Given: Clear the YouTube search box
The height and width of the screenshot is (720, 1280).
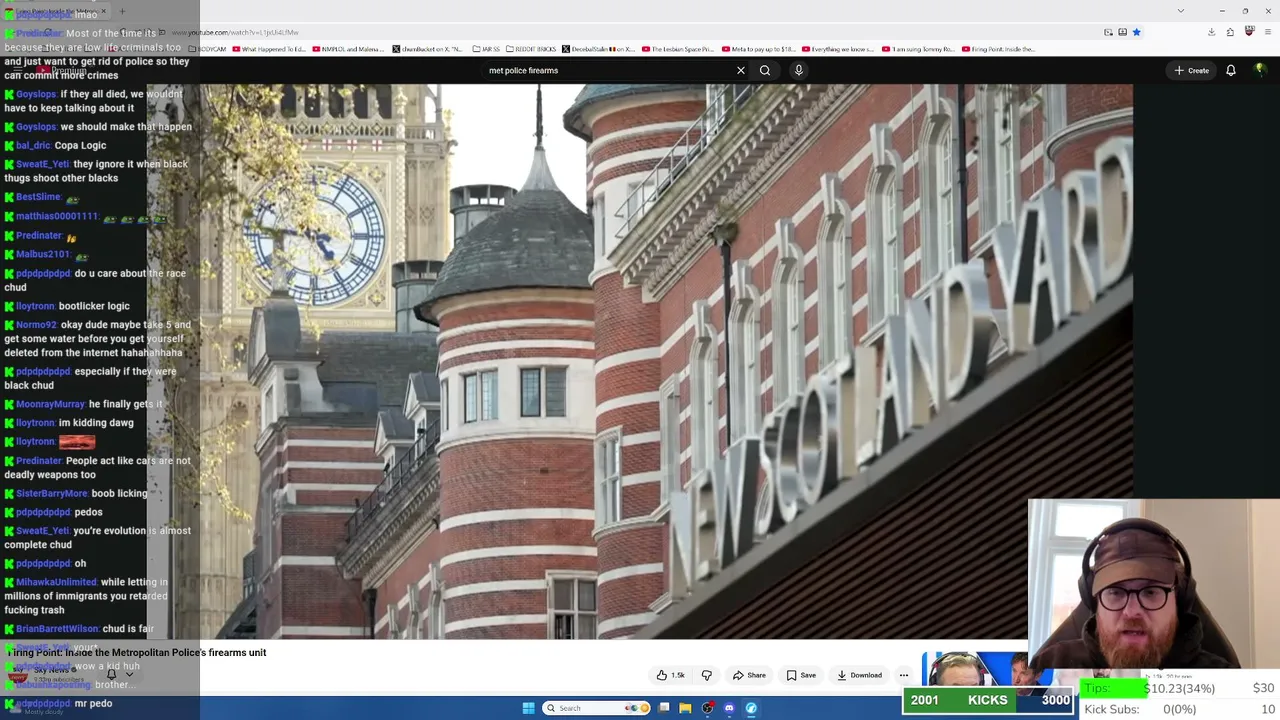Looking at the screenshot, I should point(741,70).
